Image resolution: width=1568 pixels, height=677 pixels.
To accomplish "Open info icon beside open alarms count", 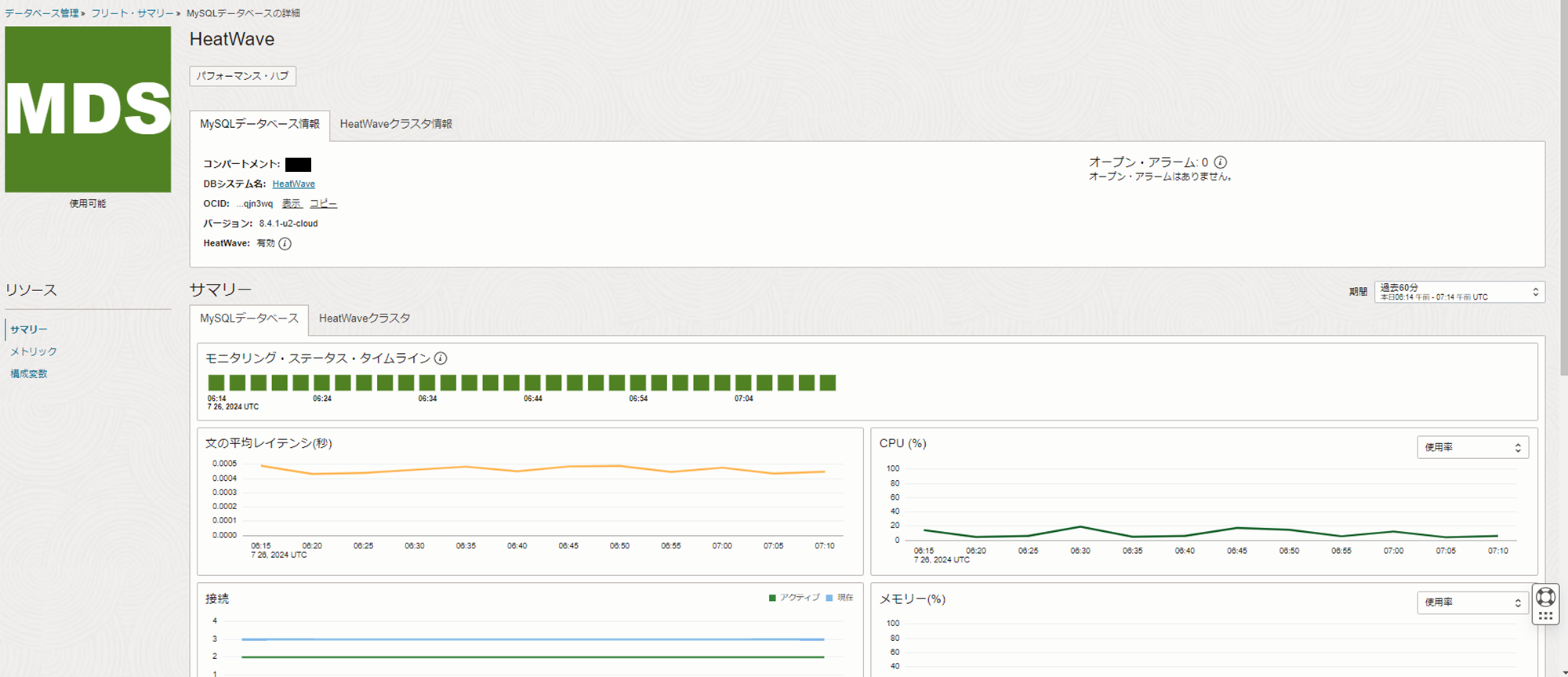I will (x=1220, y=162).
